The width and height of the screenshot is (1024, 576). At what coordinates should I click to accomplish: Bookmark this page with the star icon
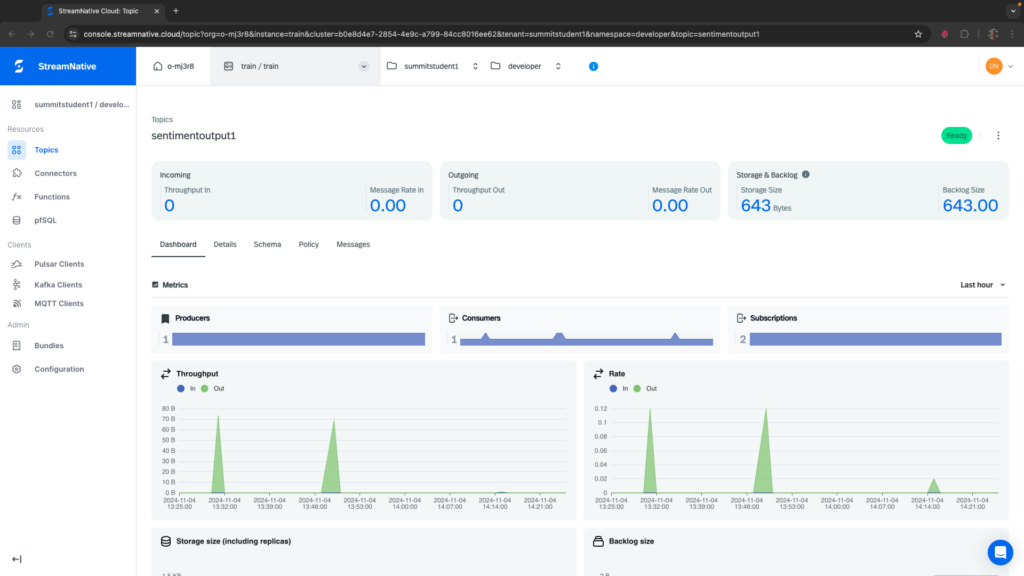coord(918,33)
